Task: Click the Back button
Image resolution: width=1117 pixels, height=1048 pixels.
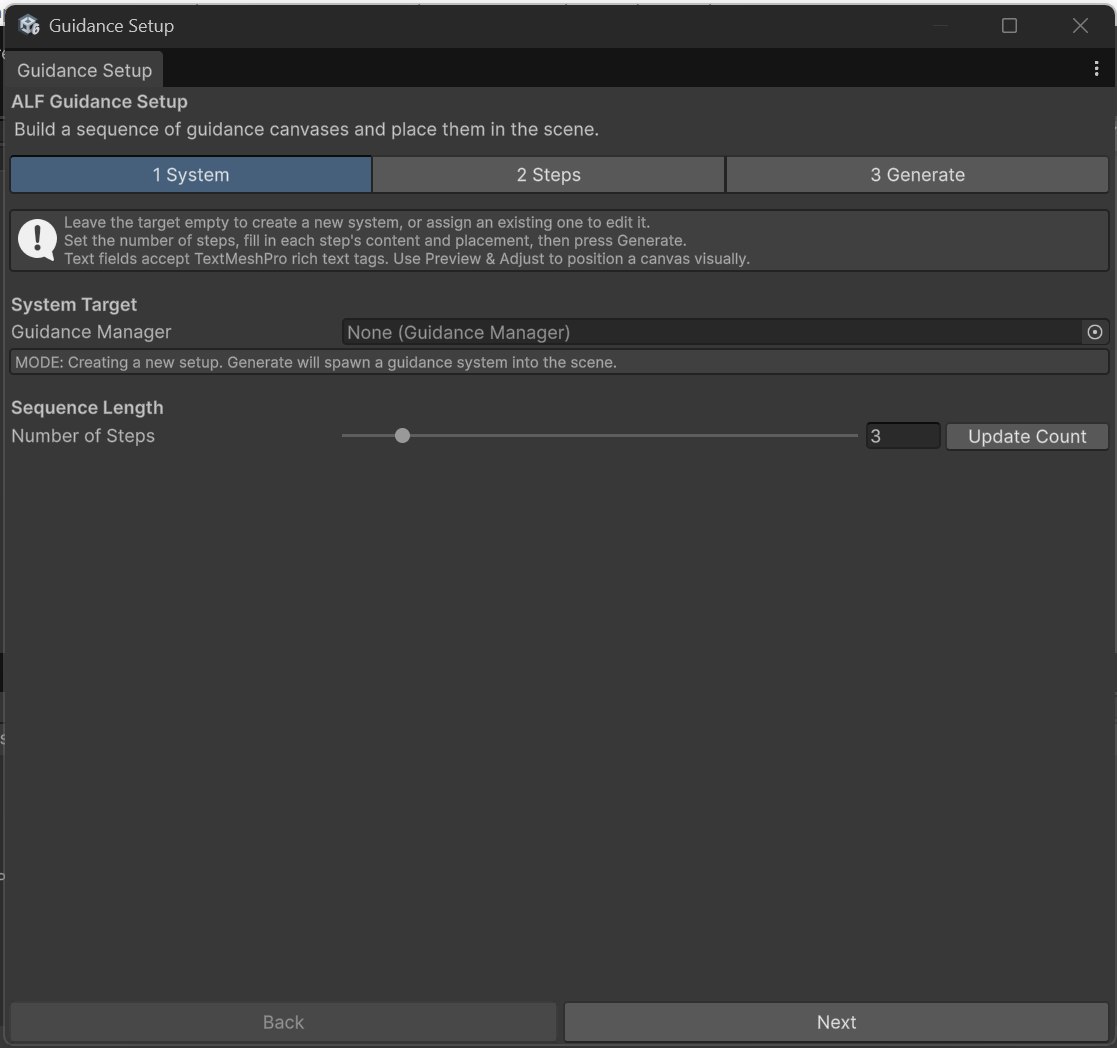Action: 283,1022
